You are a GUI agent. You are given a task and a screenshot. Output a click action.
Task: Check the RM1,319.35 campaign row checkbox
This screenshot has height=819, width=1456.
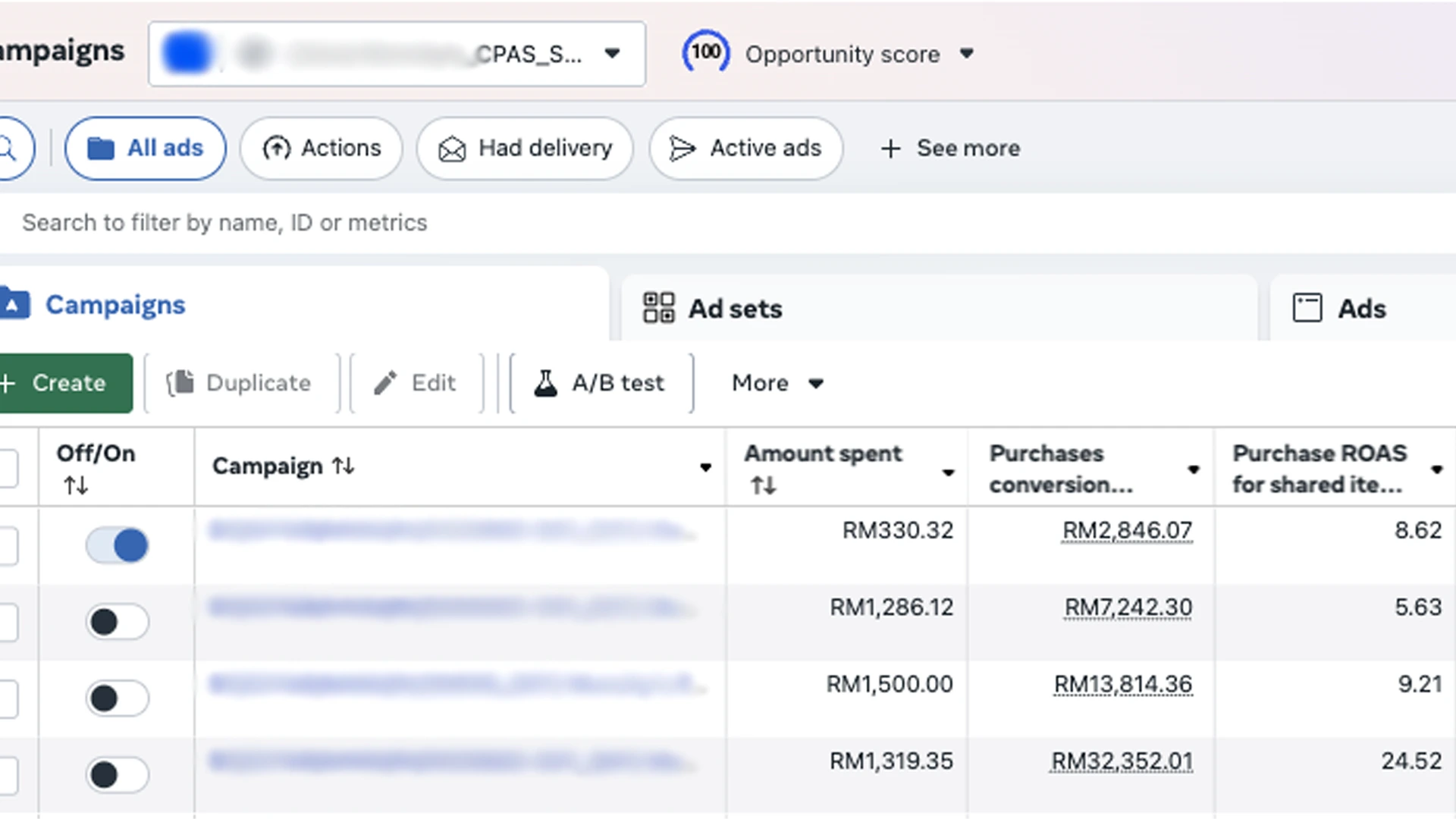8,776
